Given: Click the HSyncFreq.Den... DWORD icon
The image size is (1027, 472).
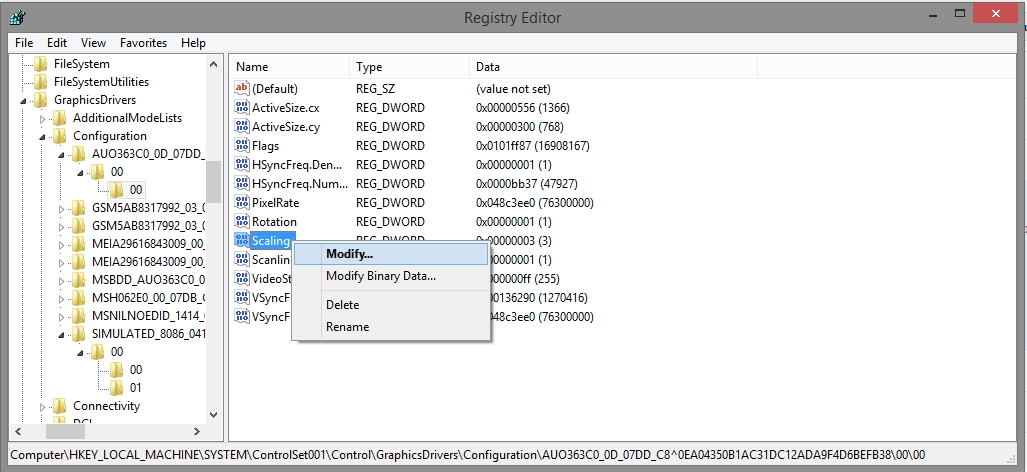Looking at the screenshot, I should (x=242, y=164).
